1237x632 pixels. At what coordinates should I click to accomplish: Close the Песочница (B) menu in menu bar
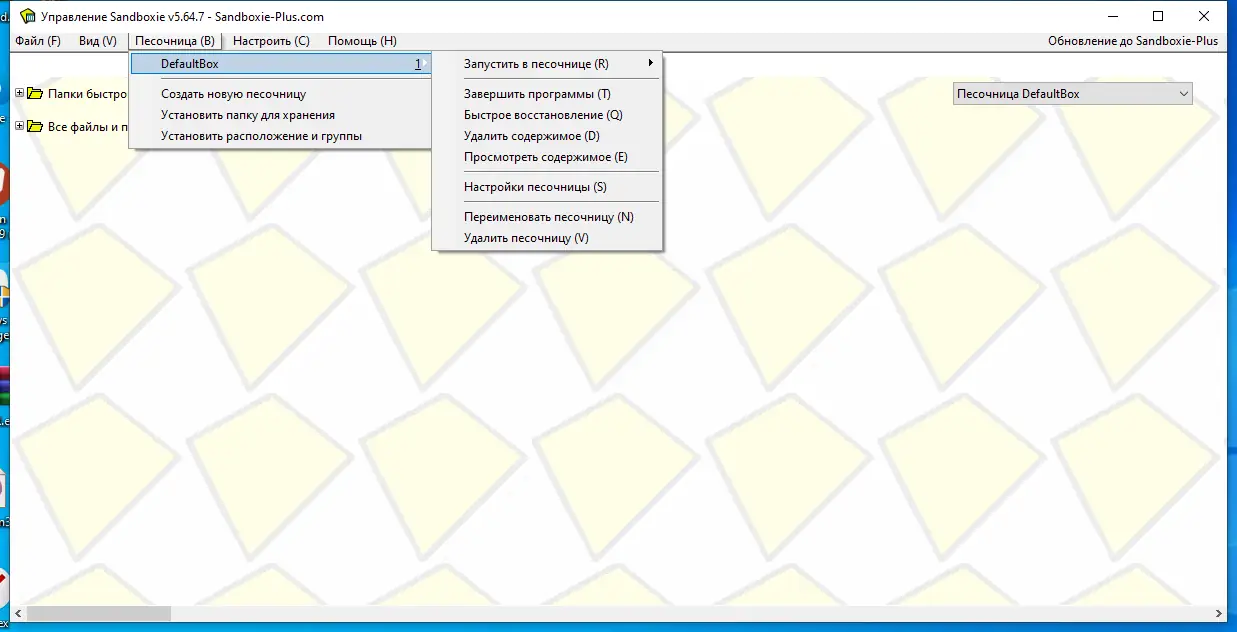(175, 41)
